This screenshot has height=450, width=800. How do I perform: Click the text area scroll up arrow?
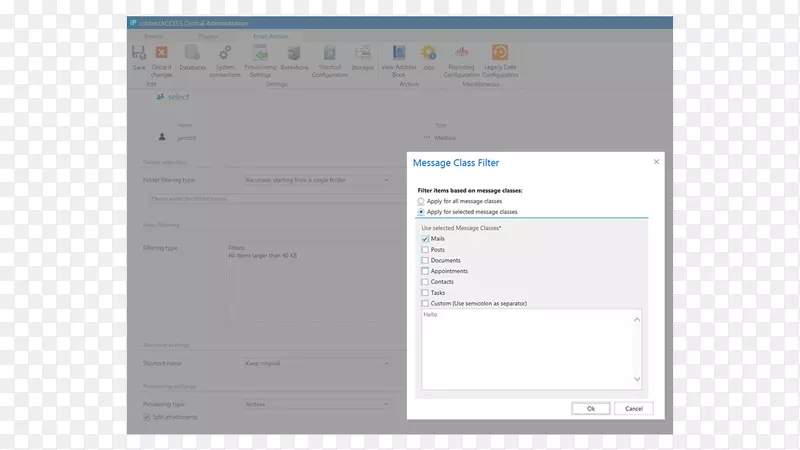(637, 319)
